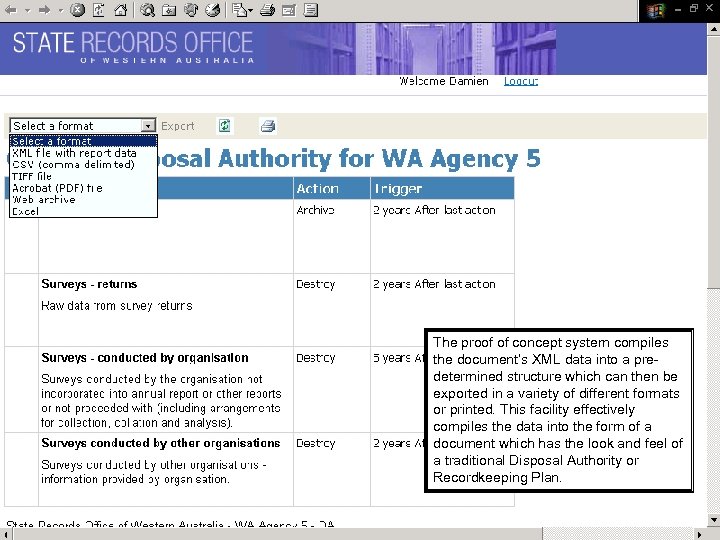Open the History clock icon
The height and width of the screenshot is (540, 720).
click(x=213, y=10)
